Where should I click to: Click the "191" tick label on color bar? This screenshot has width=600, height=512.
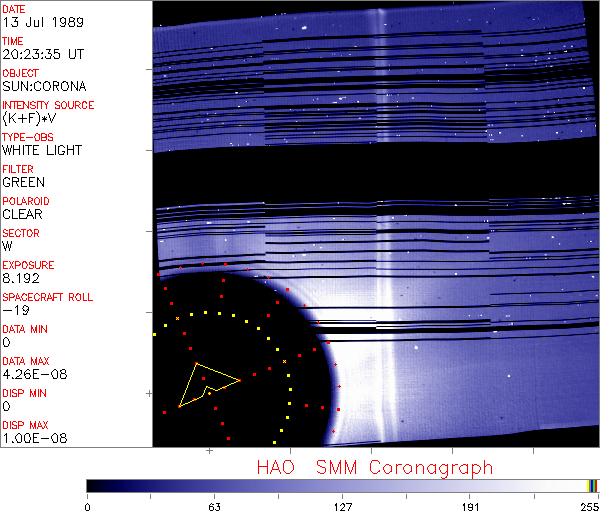(470, 505)
